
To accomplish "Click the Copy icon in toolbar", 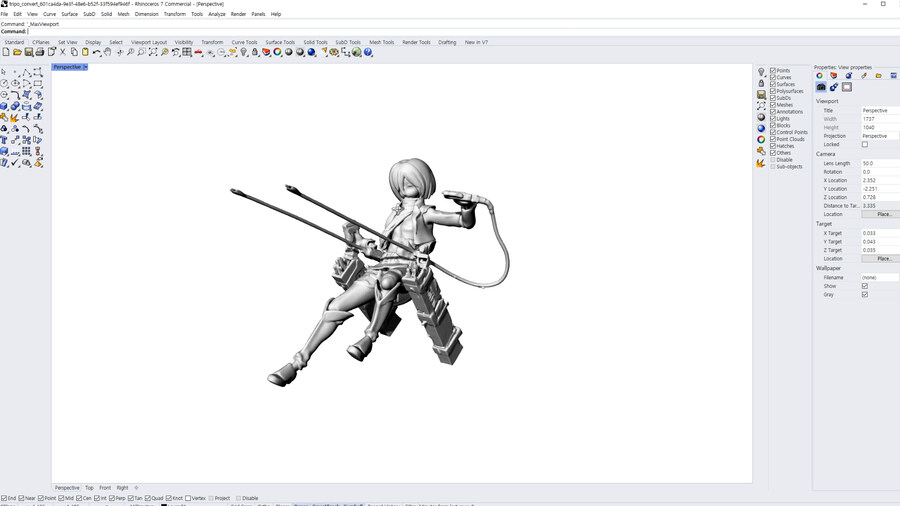I will click(73, 52).
